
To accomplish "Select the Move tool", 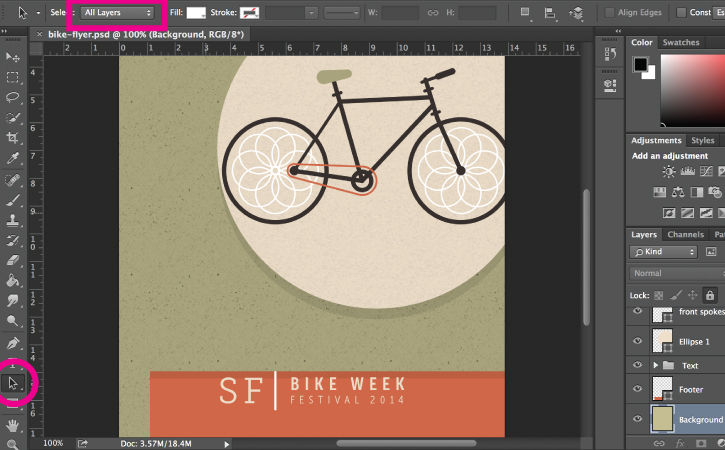I will 12,57.
